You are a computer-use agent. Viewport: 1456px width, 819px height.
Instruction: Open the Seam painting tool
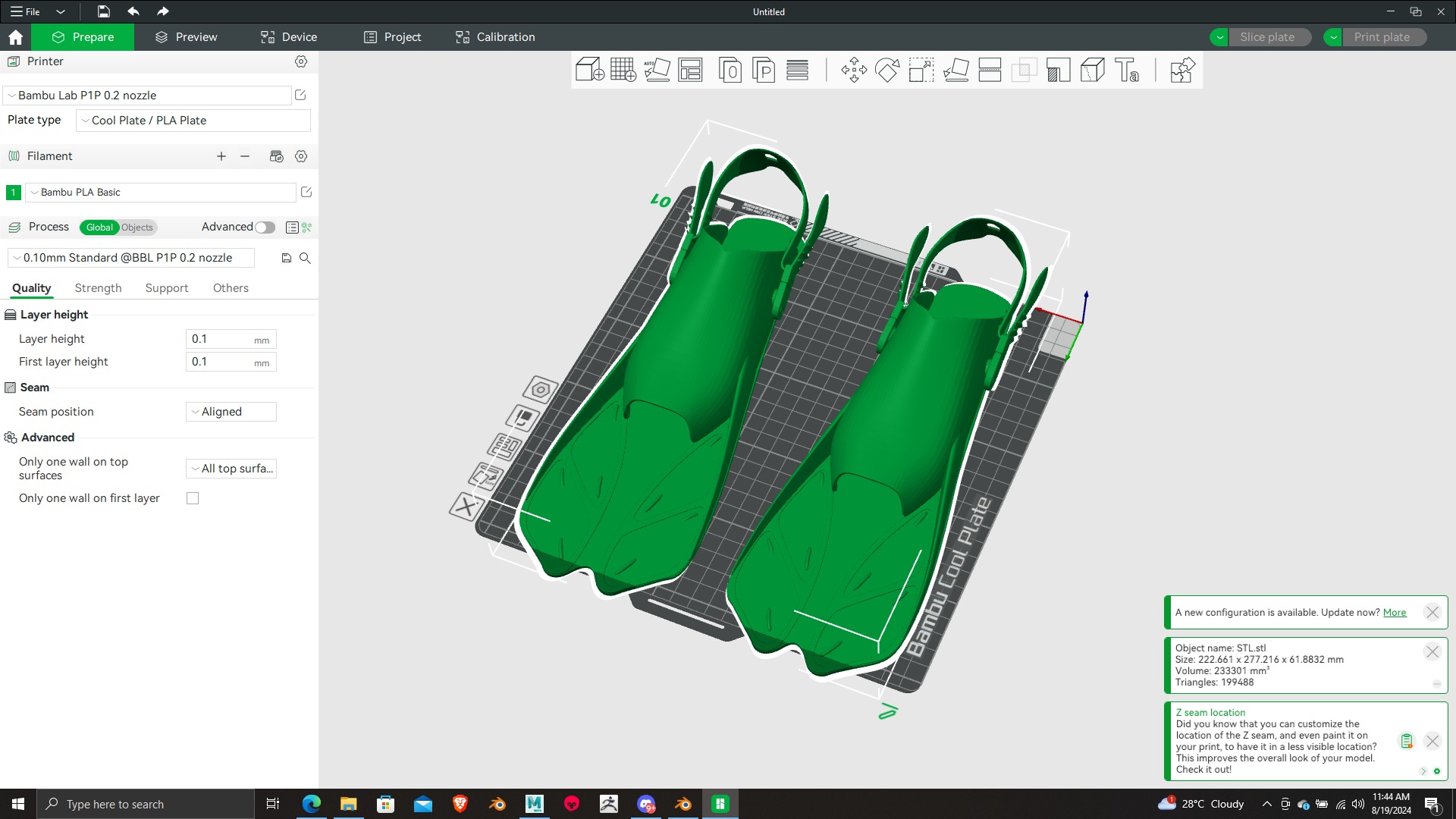pyautogui.click(x=1092, y=70)
